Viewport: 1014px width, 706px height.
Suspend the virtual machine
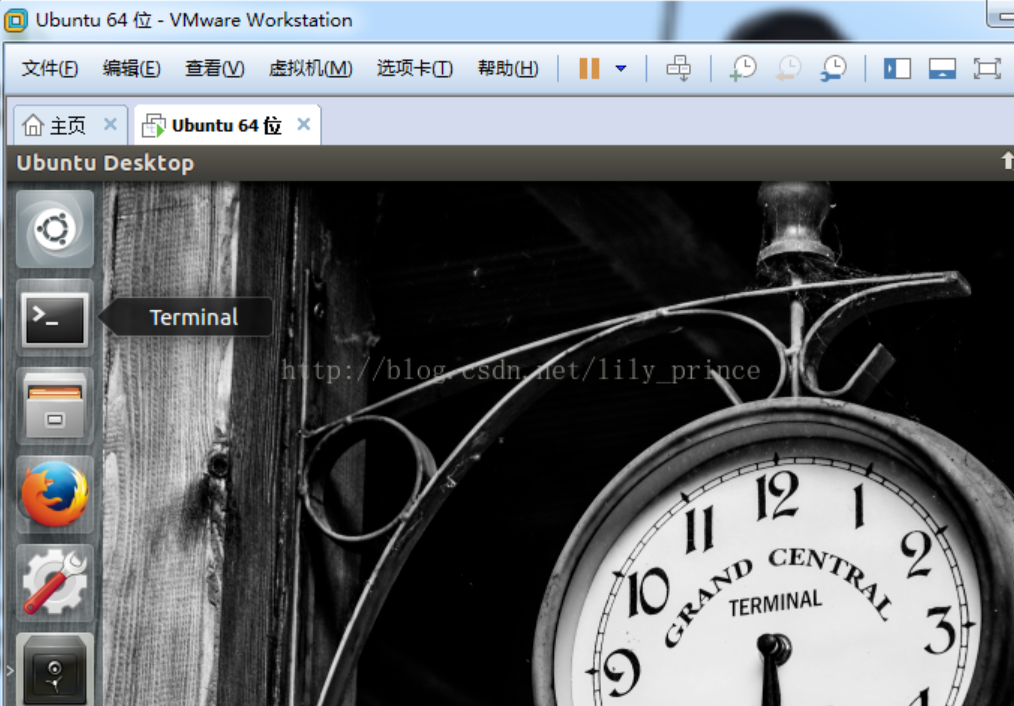pyautogui.click(x=589, y=68)
